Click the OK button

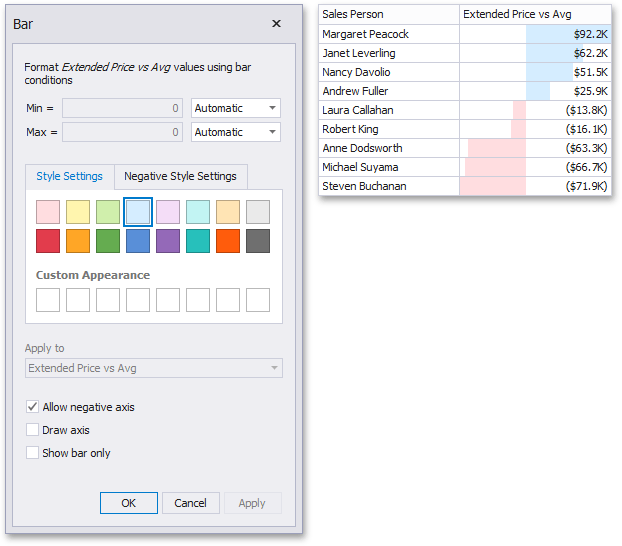tap(129, 503)
